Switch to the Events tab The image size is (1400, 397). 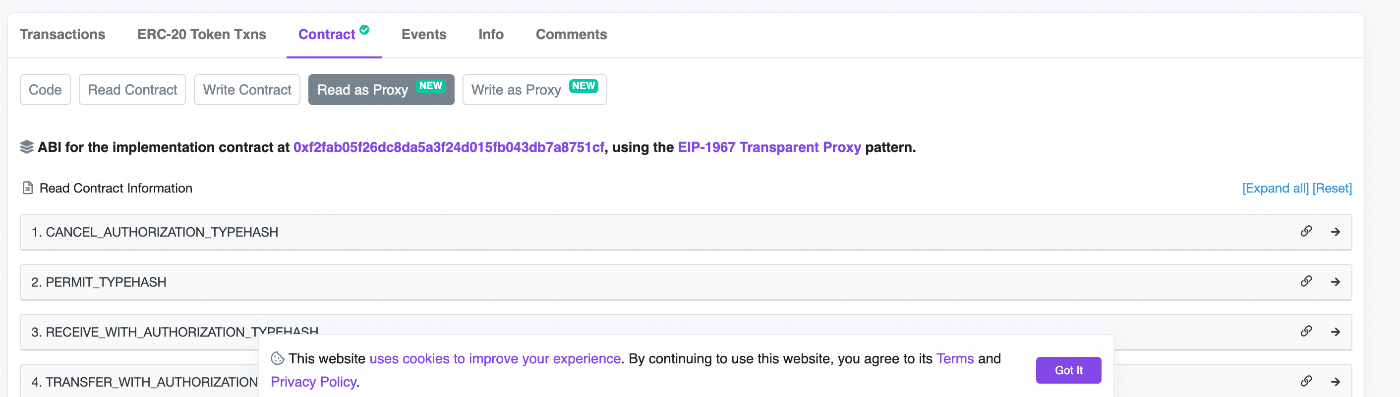click(x=424, y=34)
